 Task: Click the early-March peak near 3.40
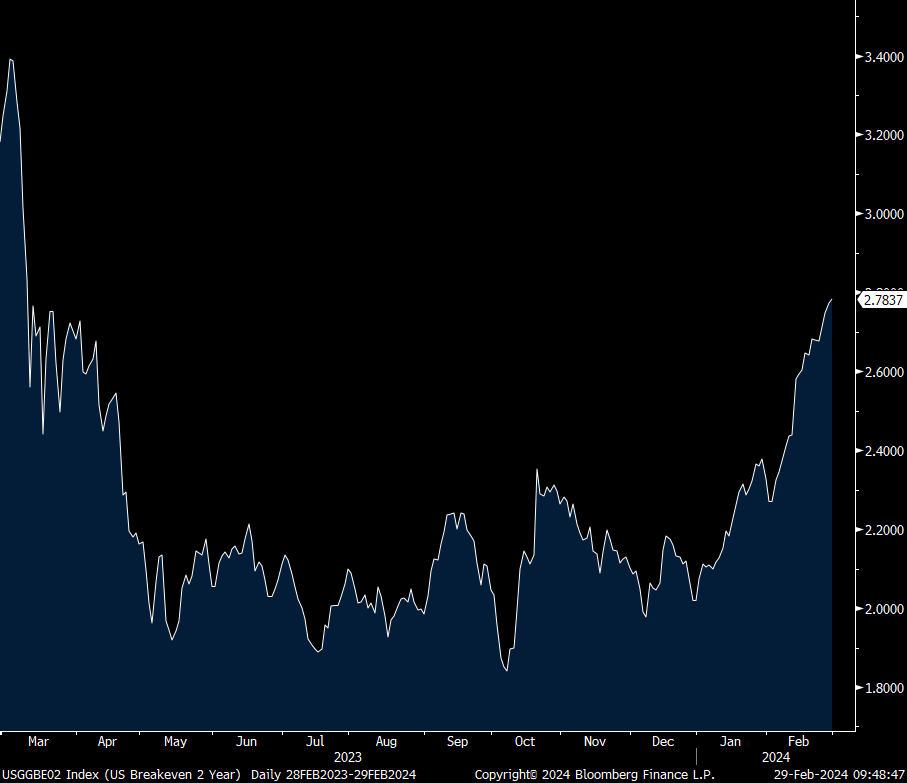pos(10,60)
